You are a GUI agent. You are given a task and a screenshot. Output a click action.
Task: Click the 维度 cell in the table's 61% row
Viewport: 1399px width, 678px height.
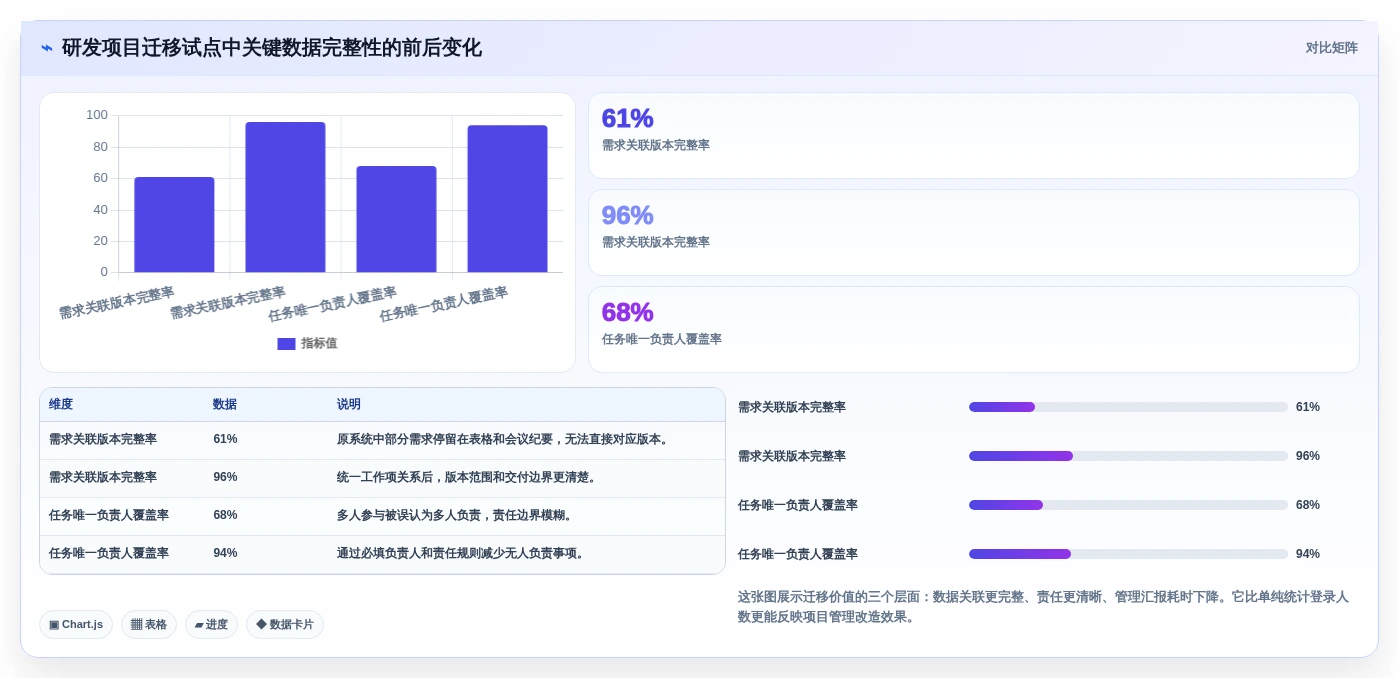click(103, 439)
